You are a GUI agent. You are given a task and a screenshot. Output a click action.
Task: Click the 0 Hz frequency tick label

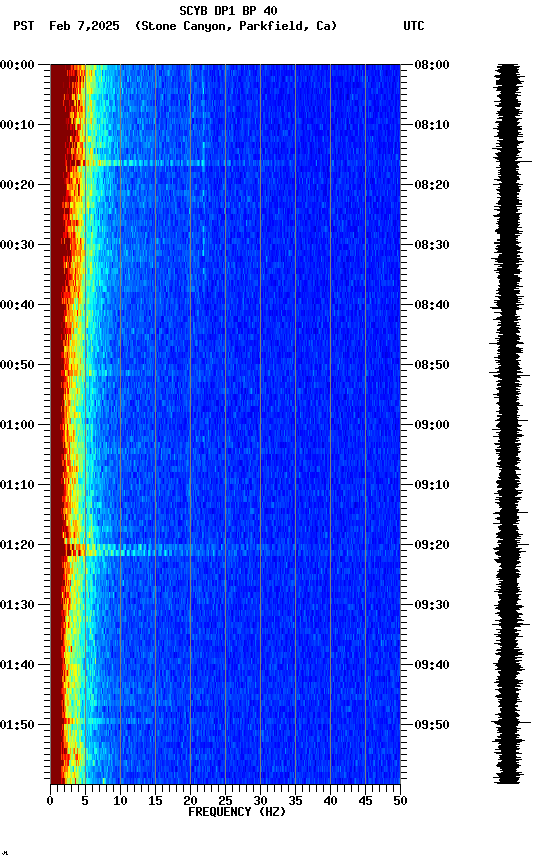tap(50, 801)
